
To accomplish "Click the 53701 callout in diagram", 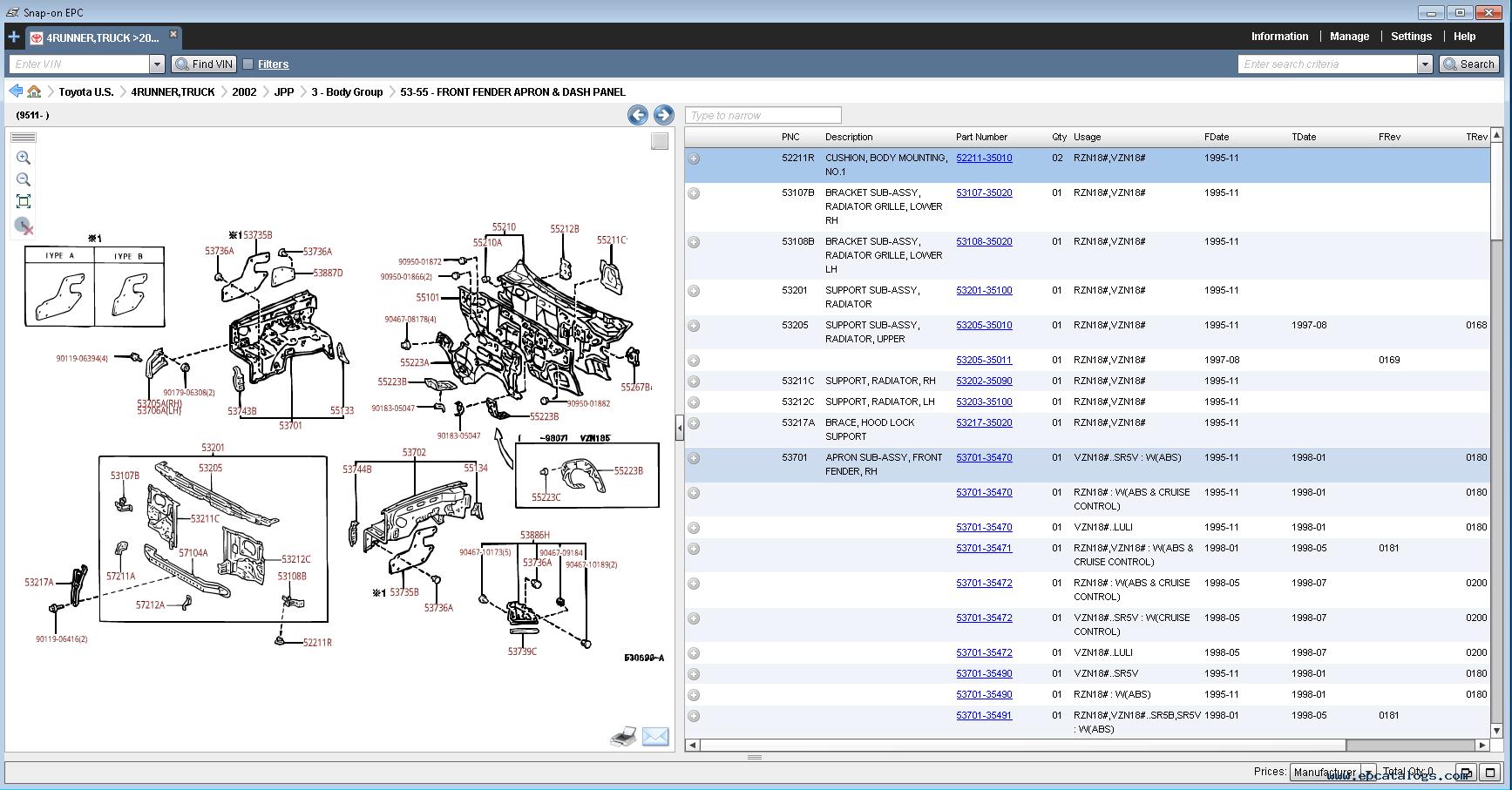I will pos(290,426).
